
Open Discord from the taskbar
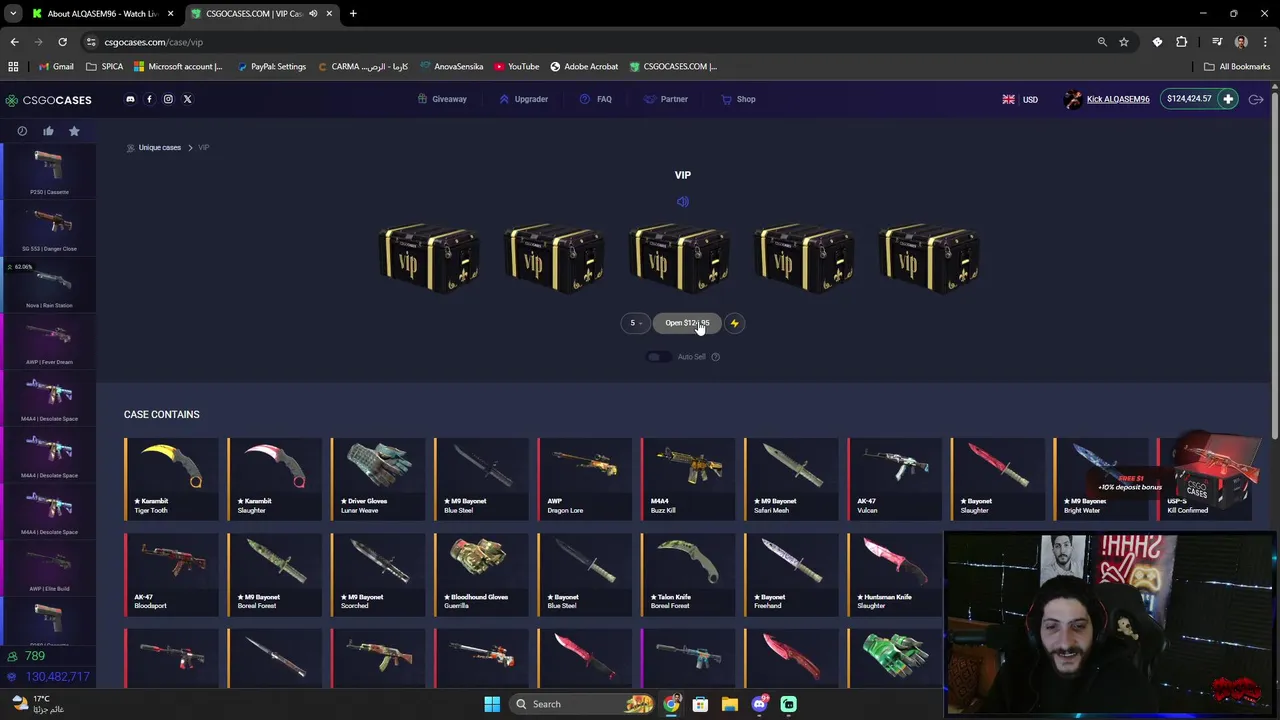click(759, 704)
